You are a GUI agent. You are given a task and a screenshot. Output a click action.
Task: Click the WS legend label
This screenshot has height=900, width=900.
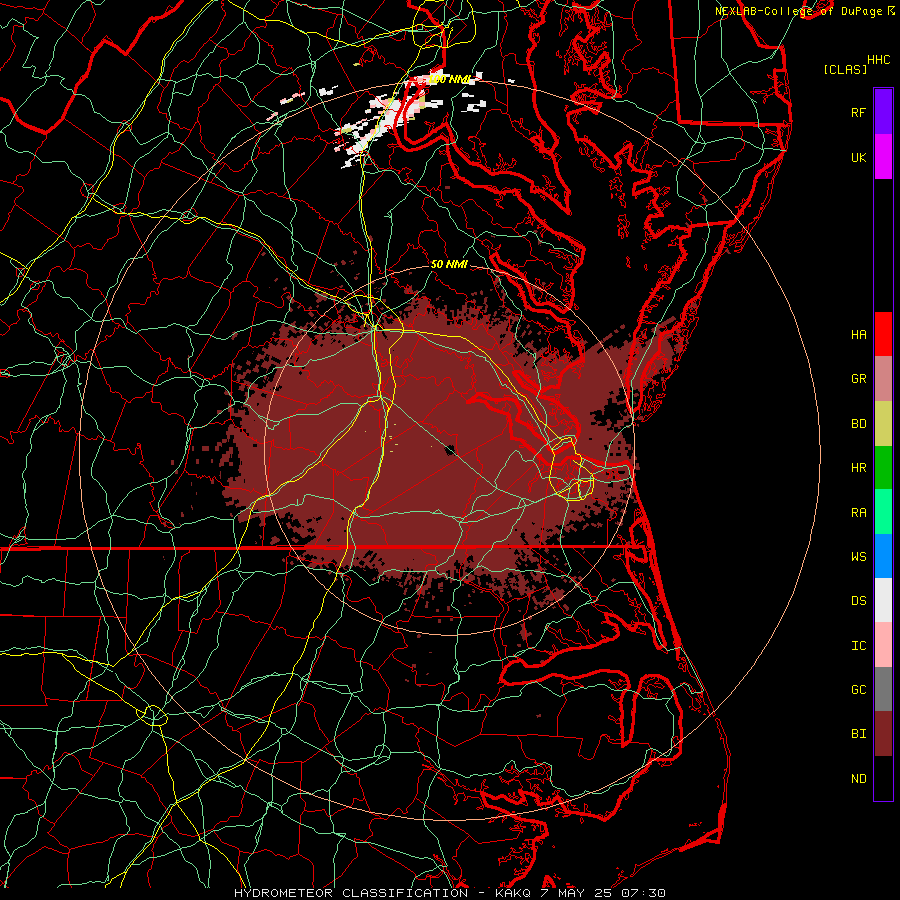tap(858, 556)
